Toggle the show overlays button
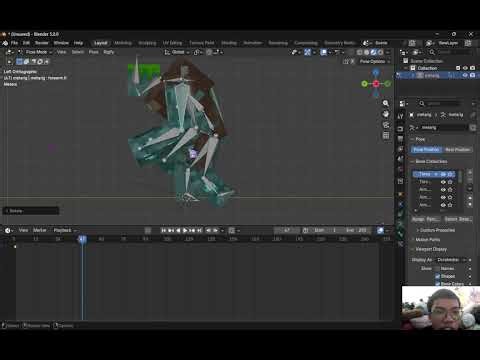The image size is (480, 360). 324,52
